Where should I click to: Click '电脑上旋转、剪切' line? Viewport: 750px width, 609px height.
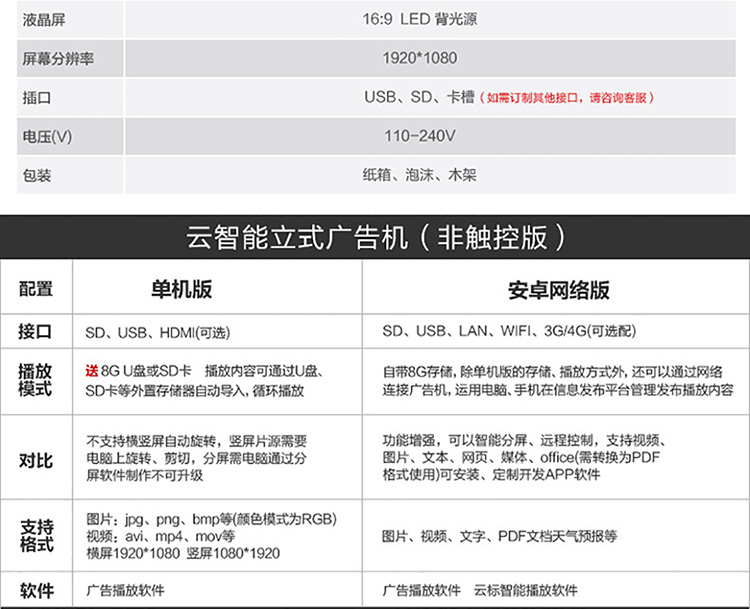point(197,458)
